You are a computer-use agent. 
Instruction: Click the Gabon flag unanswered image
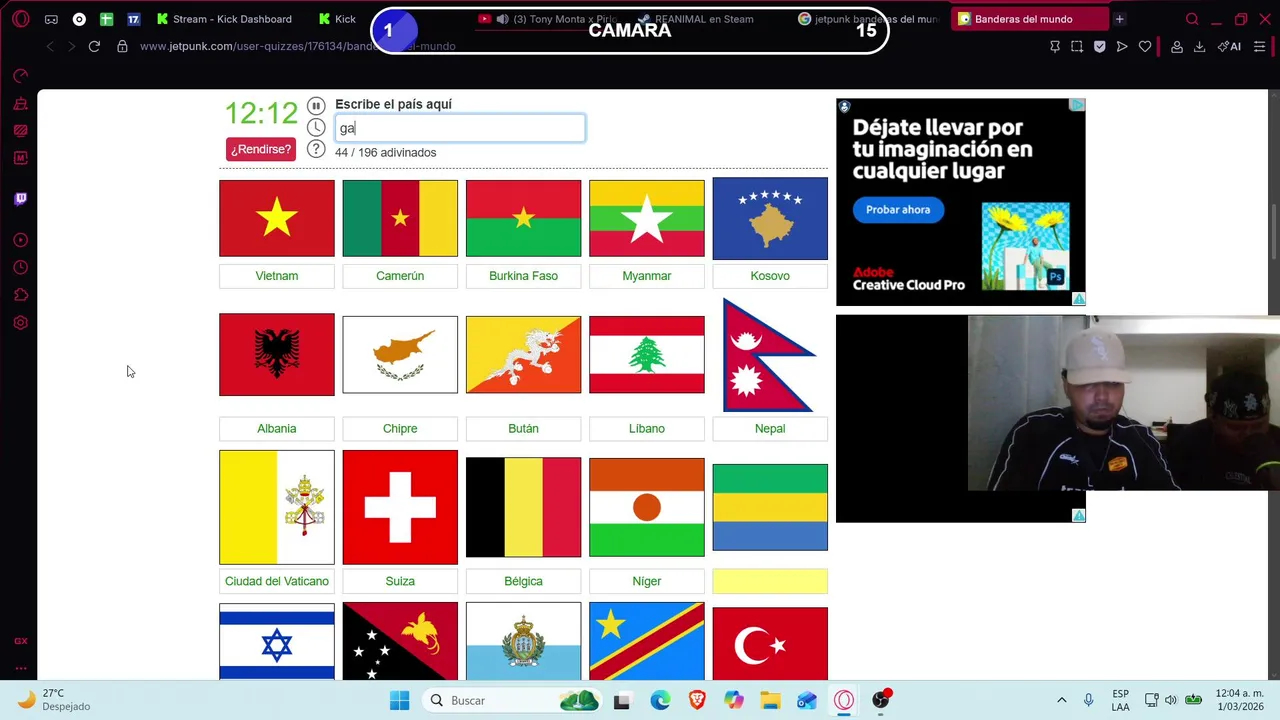(x=770, y=507)
